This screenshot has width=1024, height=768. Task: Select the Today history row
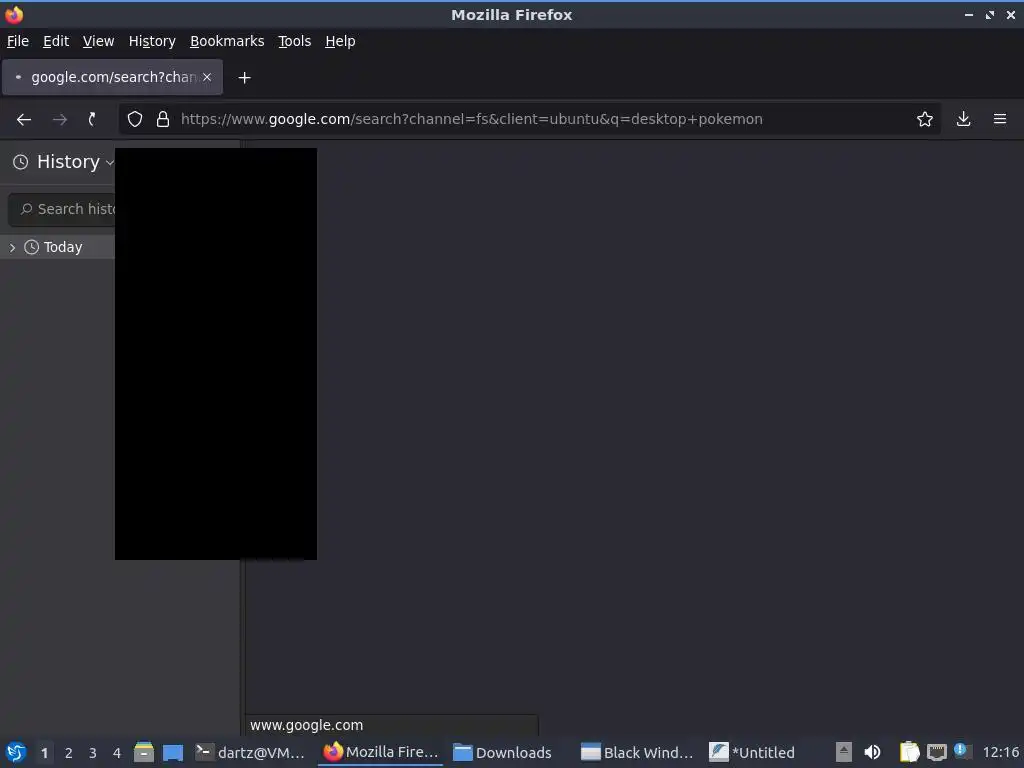click(57, 247)
